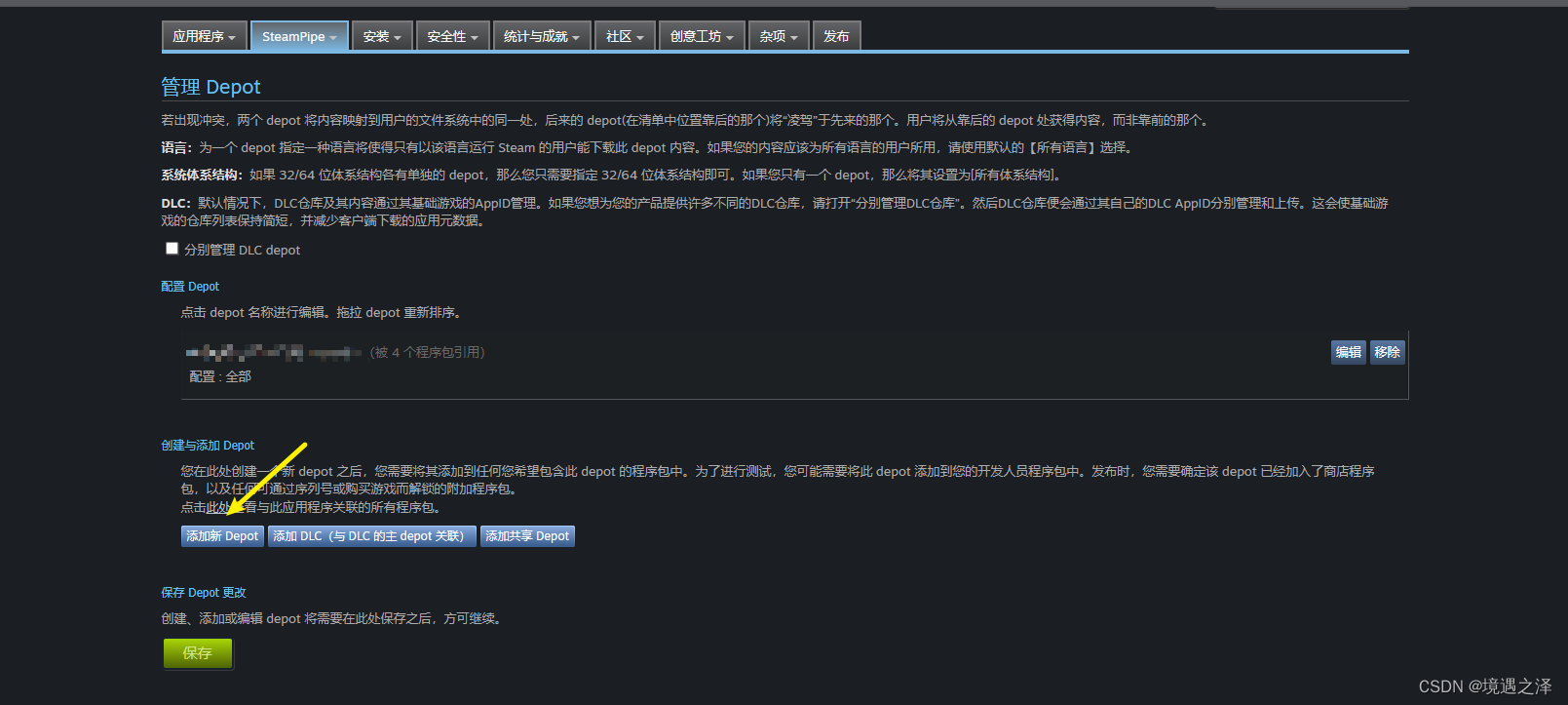Click the 创建与添加 Depot heading
Image resolution: width=1568 pixels, height=705 pixels.
point(208,446)
